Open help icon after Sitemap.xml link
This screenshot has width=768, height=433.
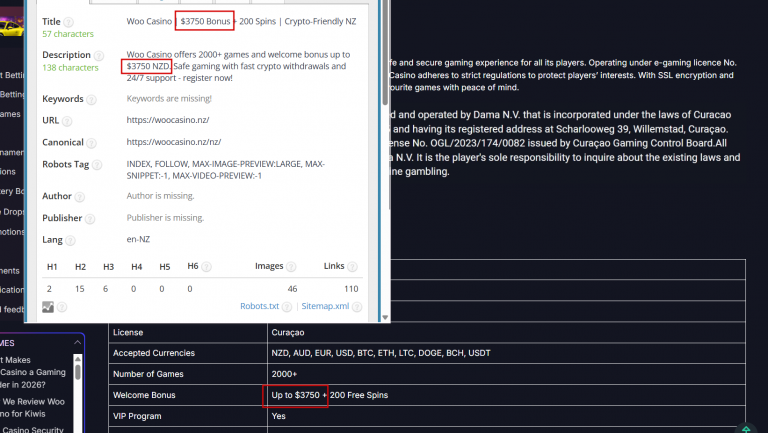click(357, 307)
